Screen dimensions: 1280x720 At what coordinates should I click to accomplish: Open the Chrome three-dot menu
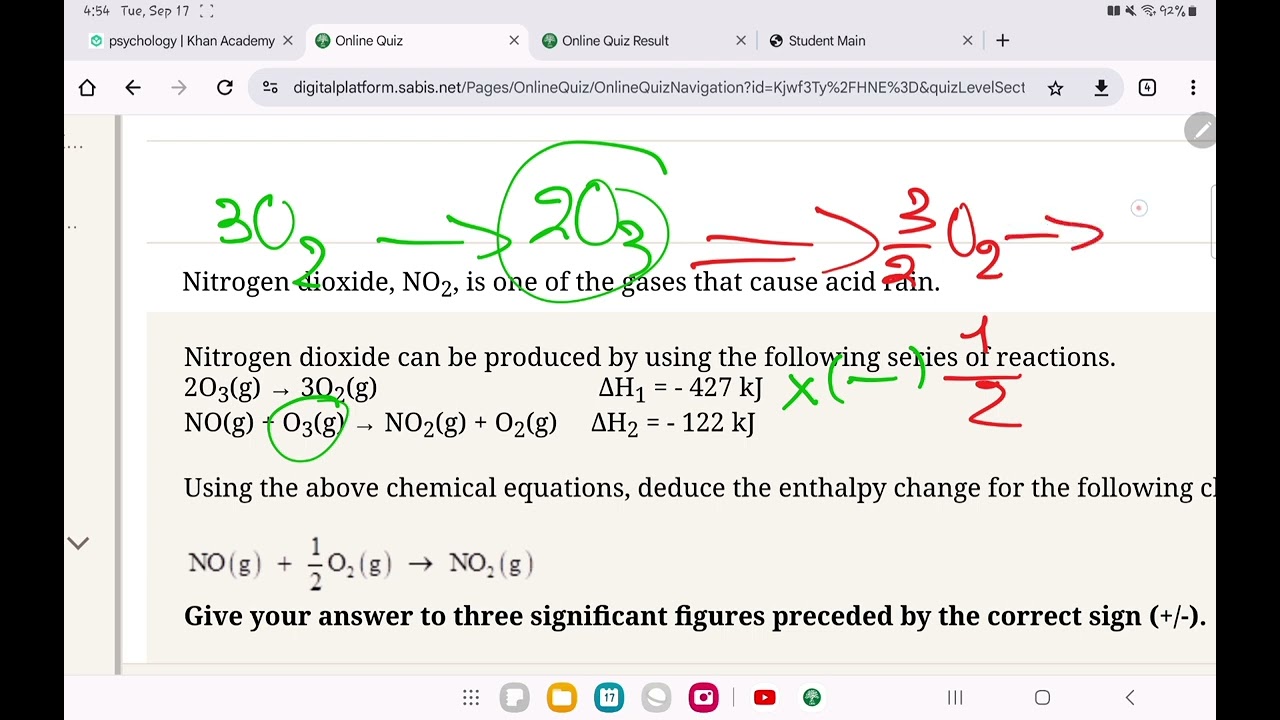click(1193, 88)
